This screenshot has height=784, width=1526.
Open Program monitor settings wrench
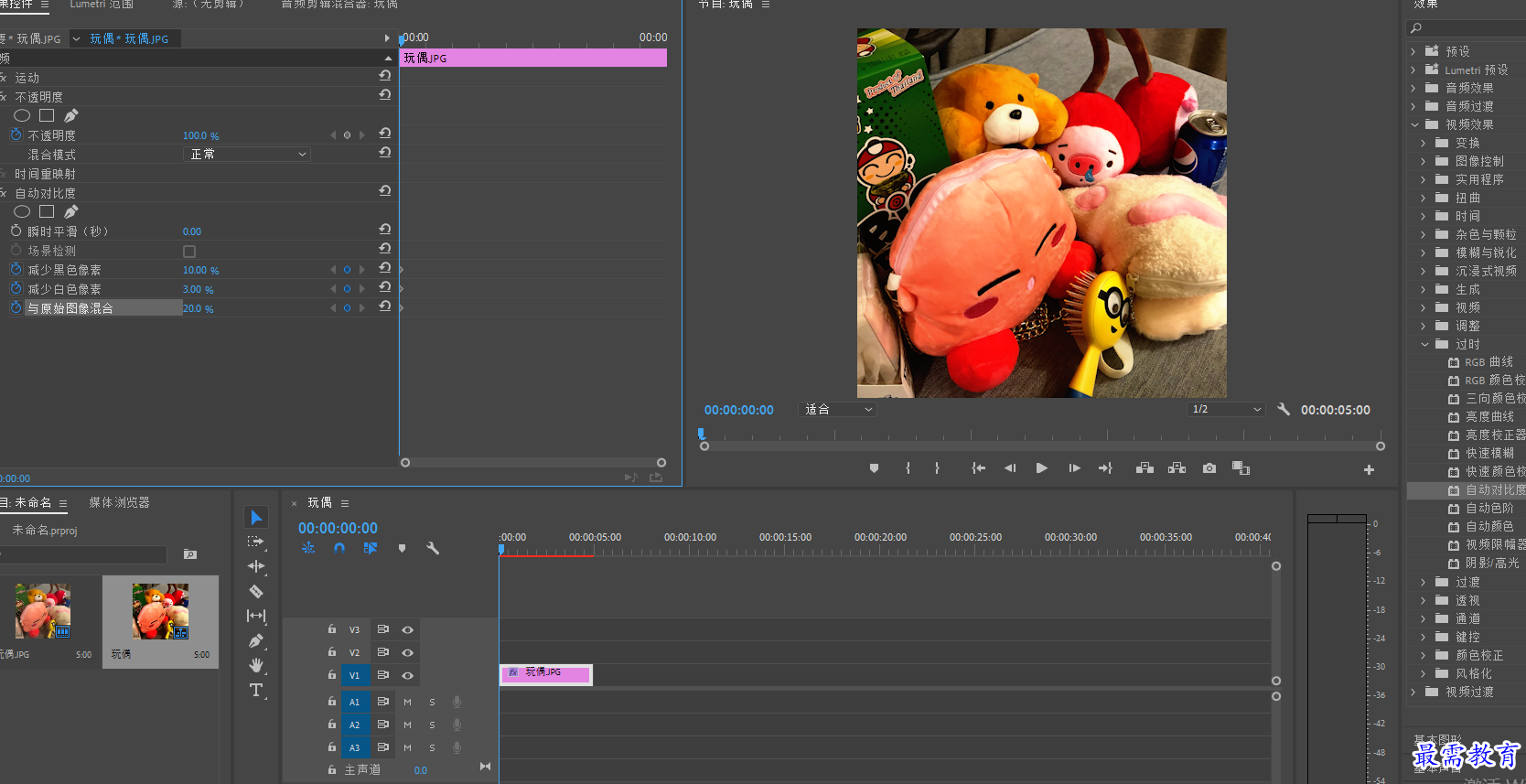(1284, 410)
